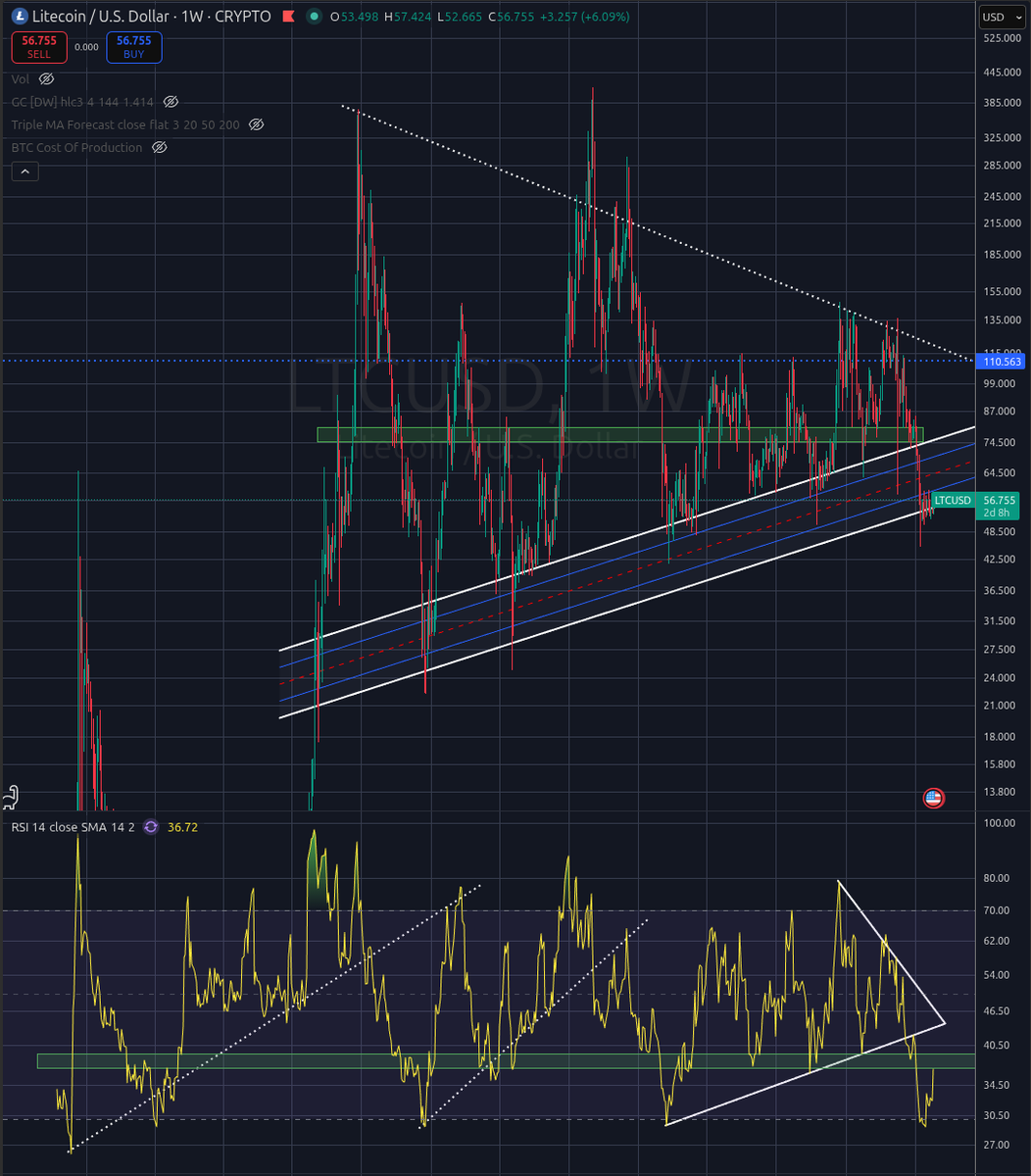Click the purple RSI indicator status icon
Screen dimensions: 1031x1176
coord(150,827)
